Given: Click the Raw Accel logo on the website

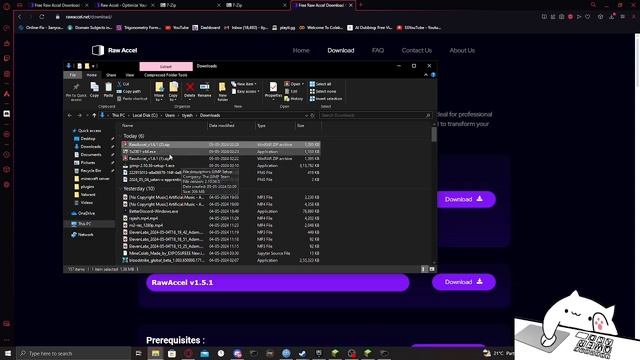Looking at the screenshot, I should click(115, 50).
